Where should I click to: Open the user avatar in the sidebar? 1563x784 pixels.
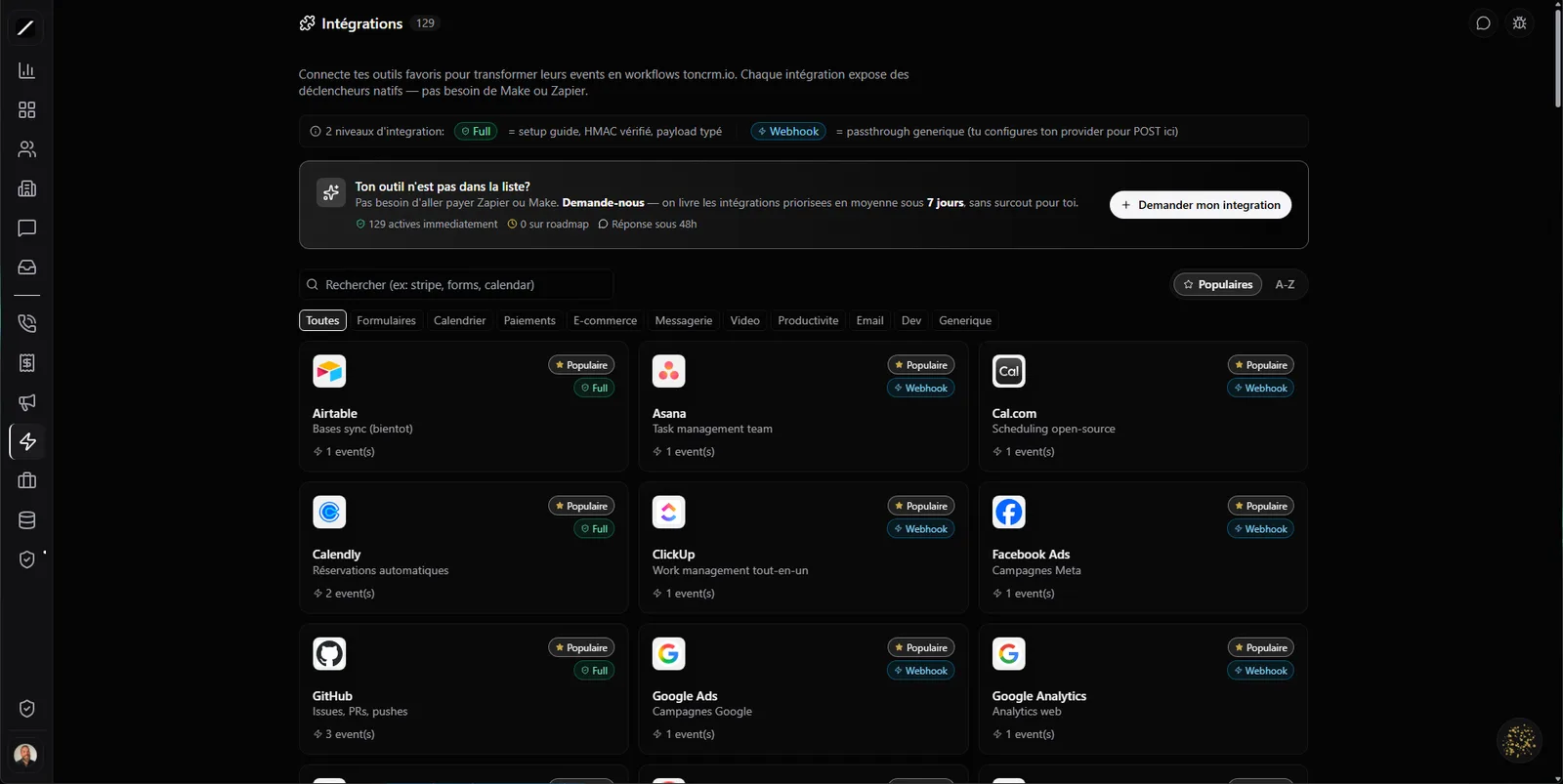point(26,755)
